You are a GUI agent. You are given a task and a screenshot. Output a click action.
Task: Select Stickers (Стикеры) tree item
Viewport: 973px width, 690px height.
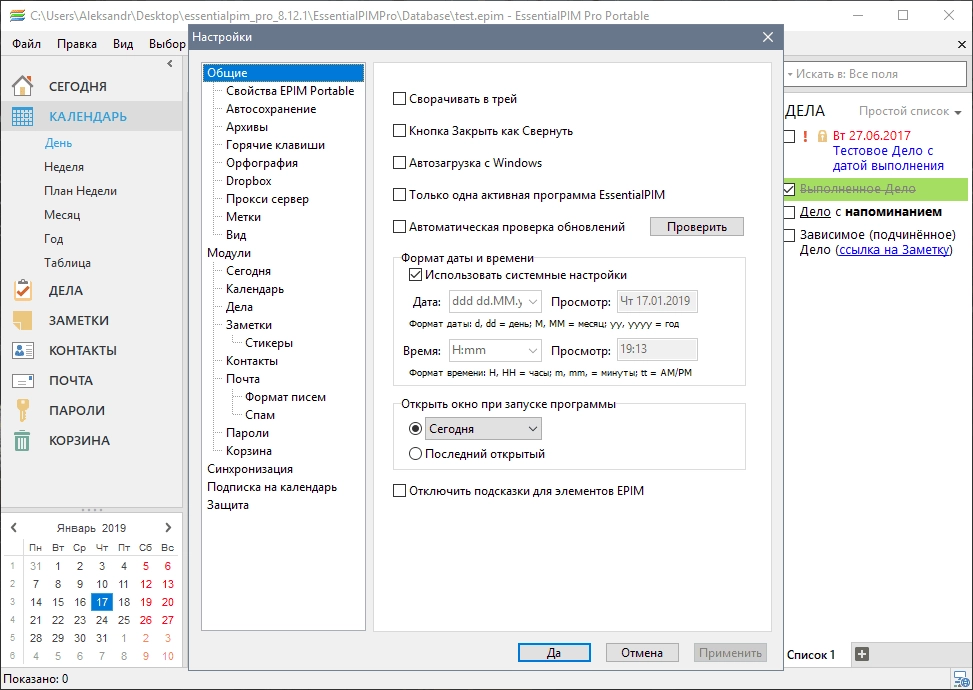pyautogui.click(x=269, y=343)
